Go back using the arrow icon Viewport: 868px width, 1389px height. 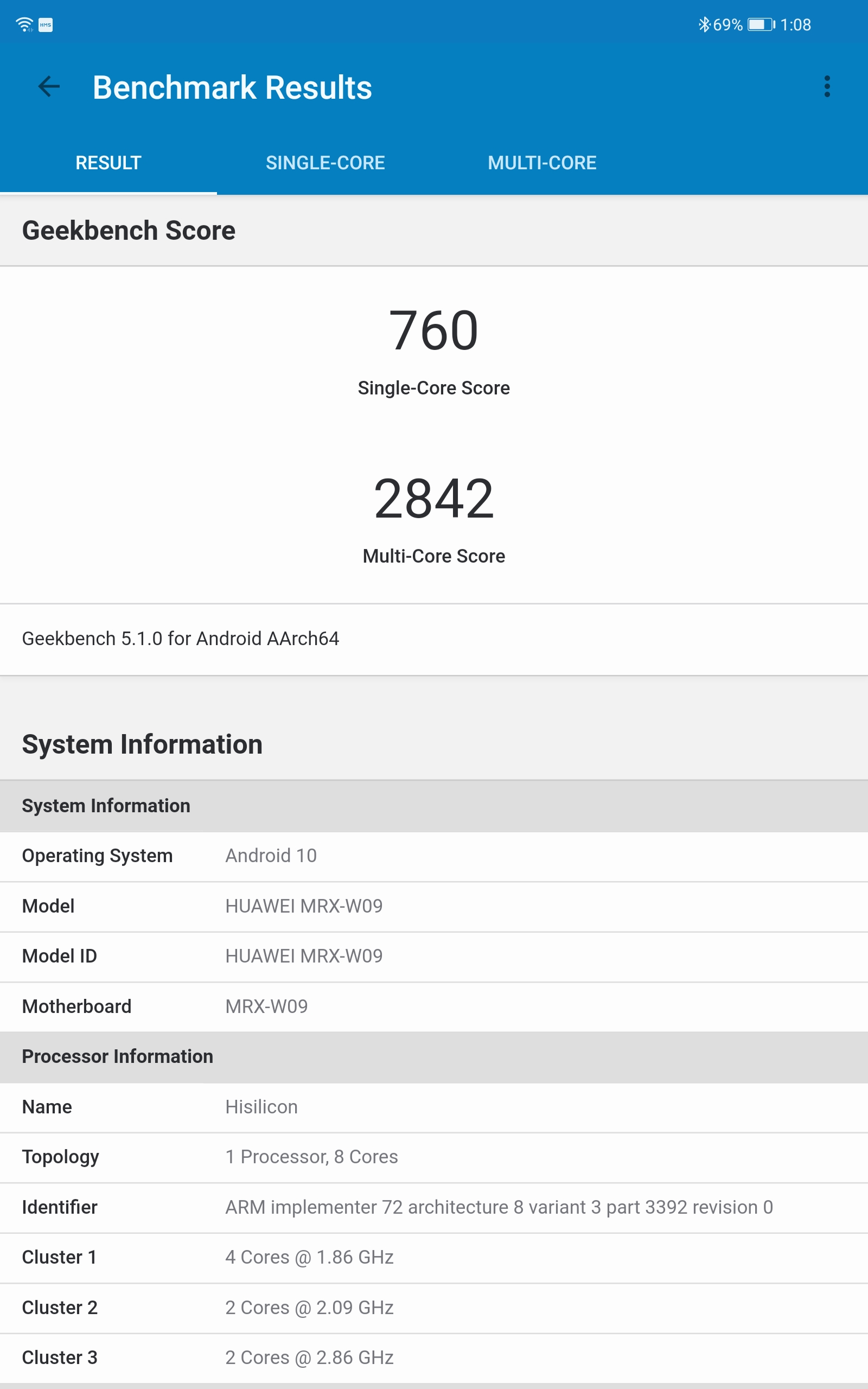coord(49,87)
